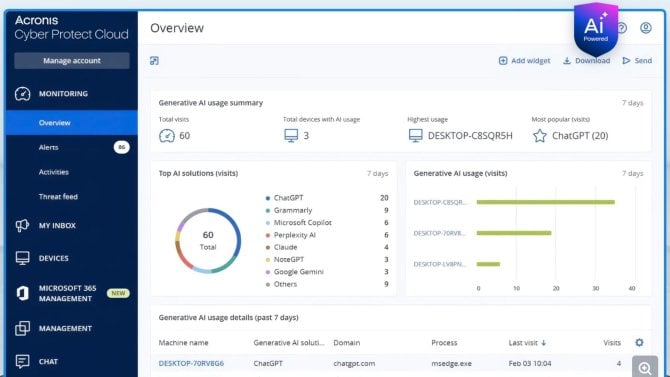This screenshot has height=377, width=670.
Task: Click the Visits column header
Action: point(612,343)
